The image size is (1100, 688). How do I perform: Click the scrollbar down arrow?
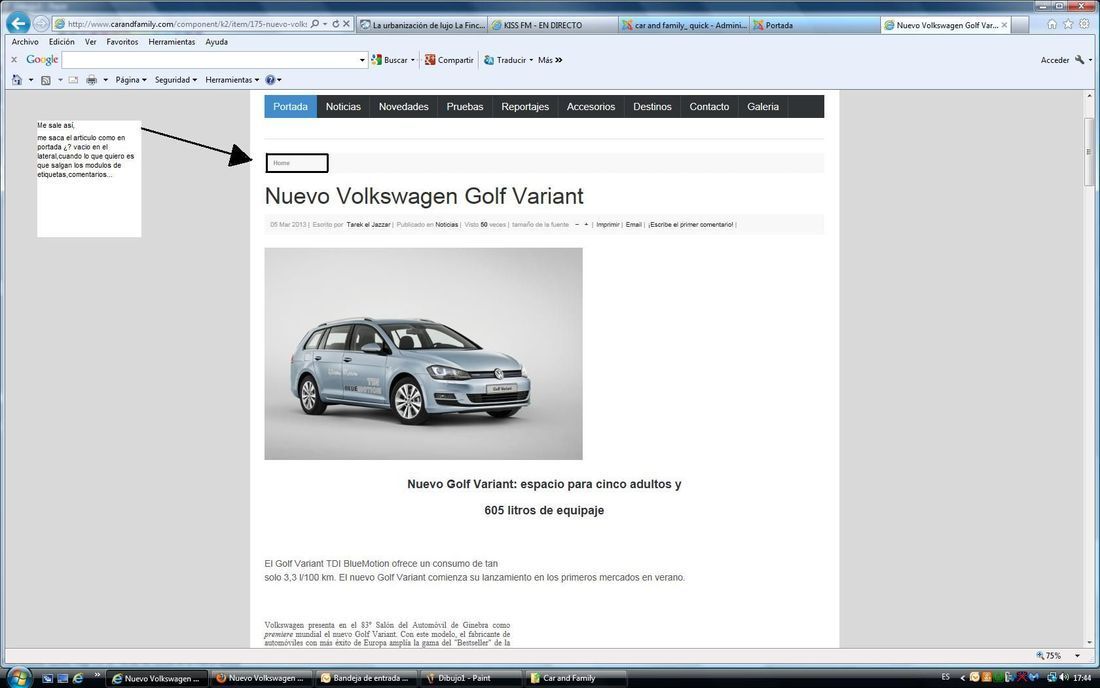(x=1089, y=642)
